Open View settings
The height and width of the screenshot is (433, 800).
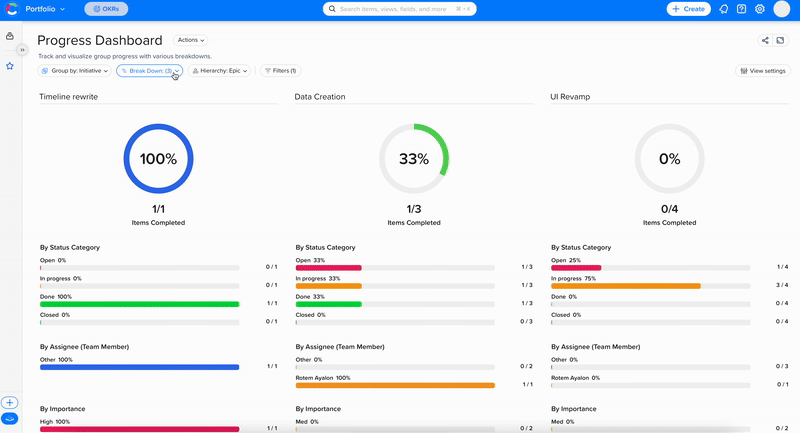point(762,71)
